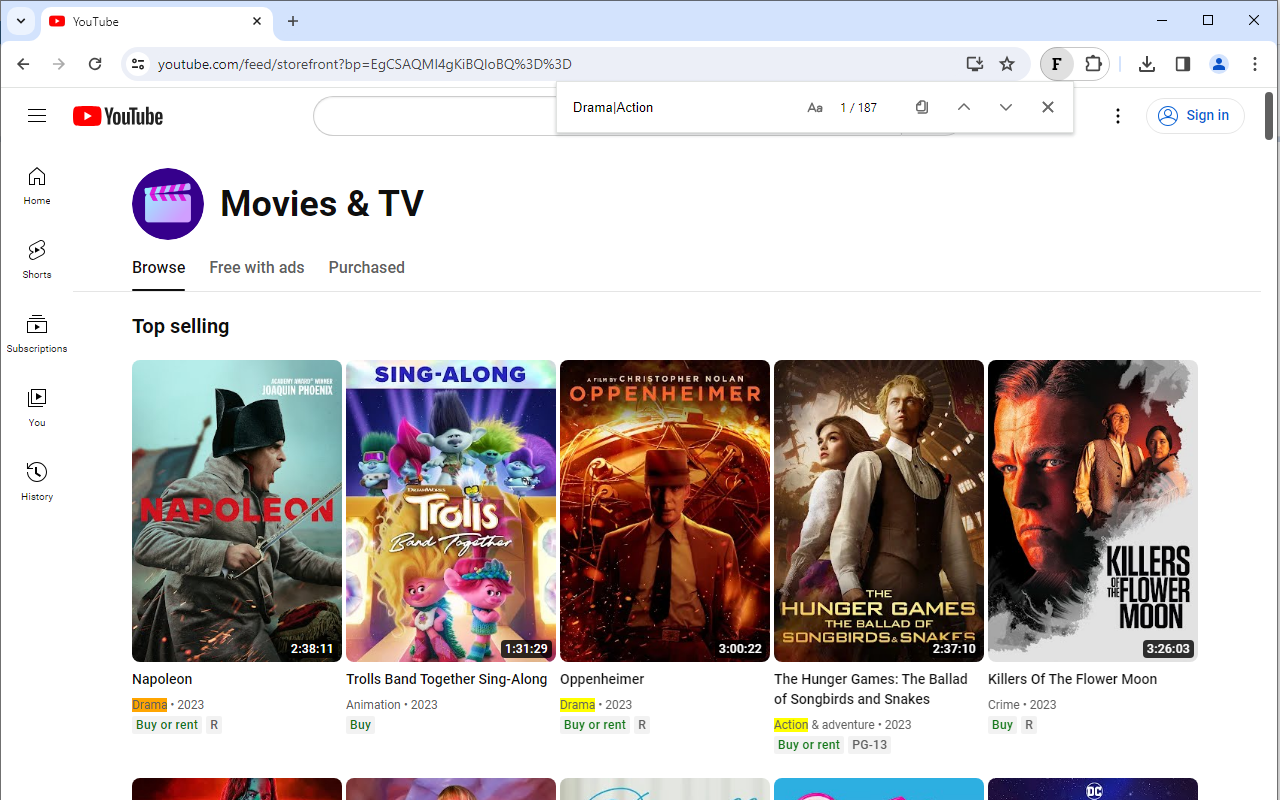Click Buy or rent under Hunger Games

809,745
